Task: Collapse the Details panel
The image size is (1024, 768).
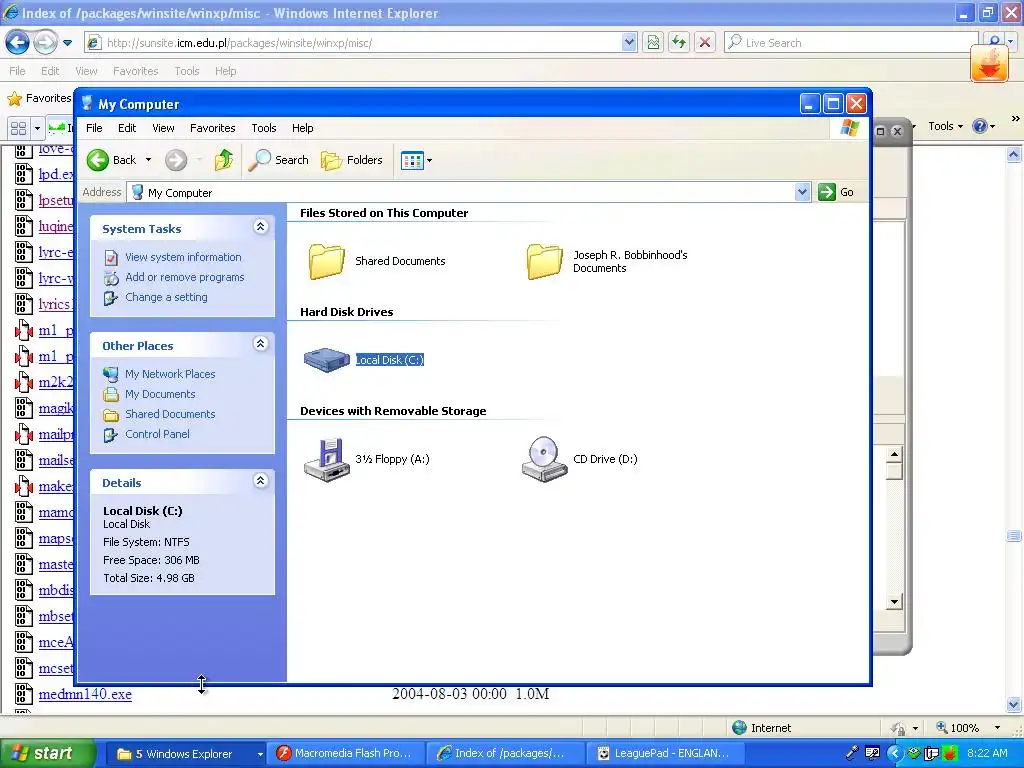Action: pyautogui.click(x=260, y=481)
